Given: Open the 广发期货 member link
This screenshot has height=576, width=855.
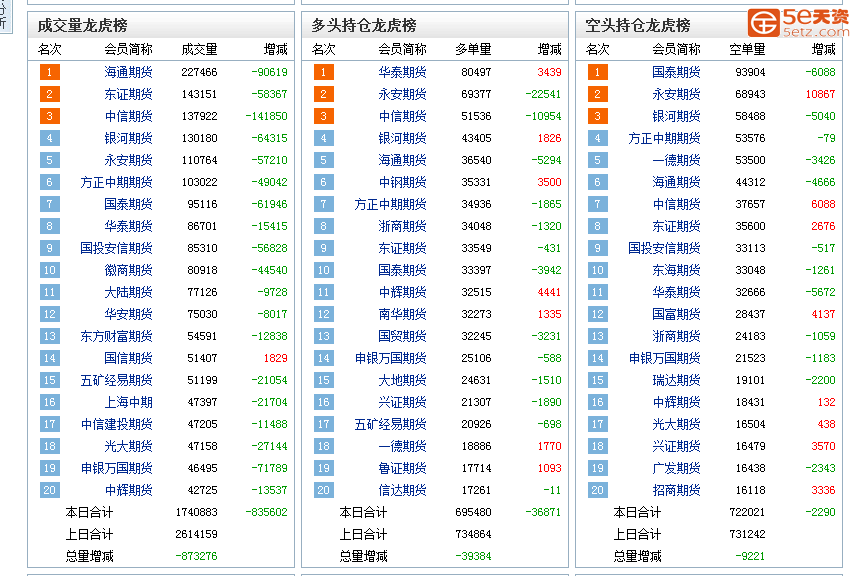Looking at the screenshot, I should [676, 468].
